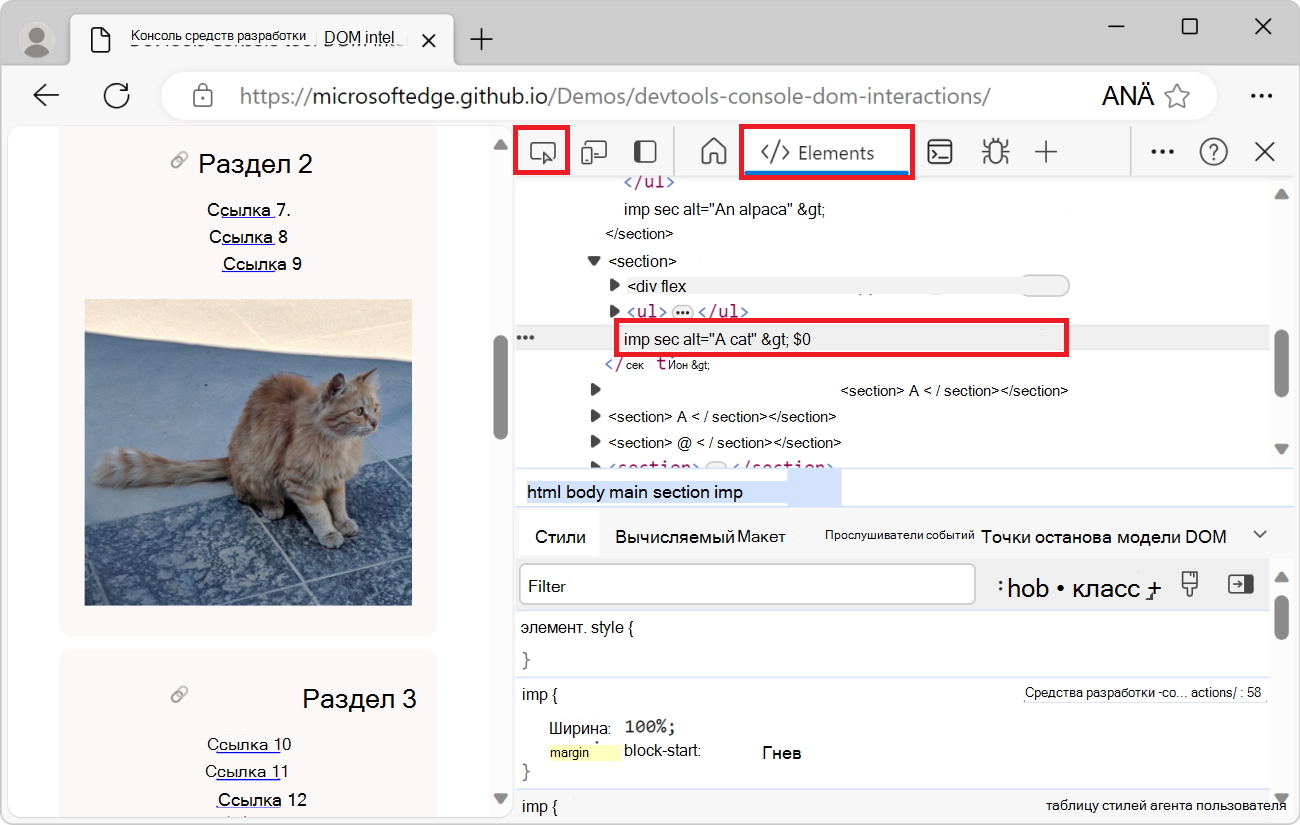Screen dimensions: 1300x825
Task: Toggle the computed styles sidebar icon
Action: coord(1241,584)
